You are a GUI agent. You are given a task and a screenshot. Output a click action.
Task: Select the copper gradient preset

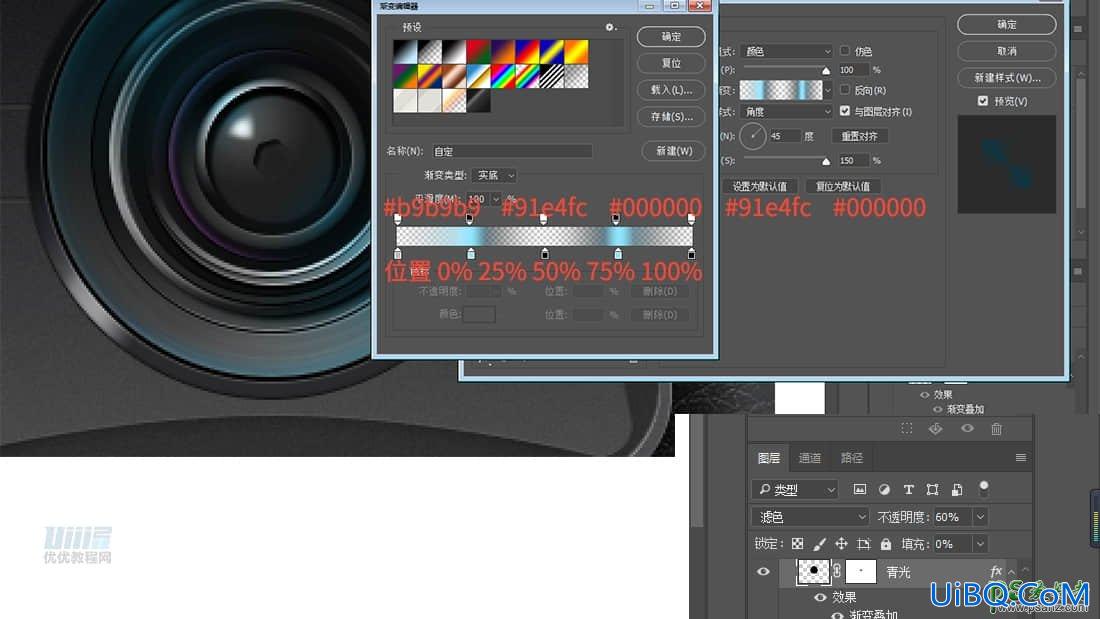(x=454, y=76)
